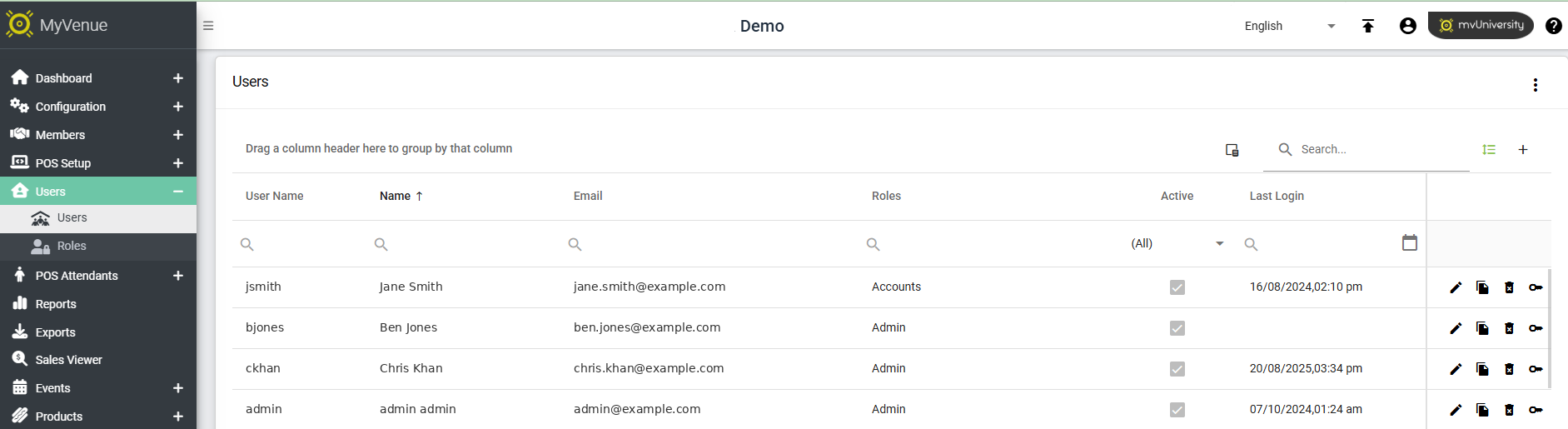Click the MyVenue logo icon
The height and width of the screenshot is (429, 1568).
[19, 24]
